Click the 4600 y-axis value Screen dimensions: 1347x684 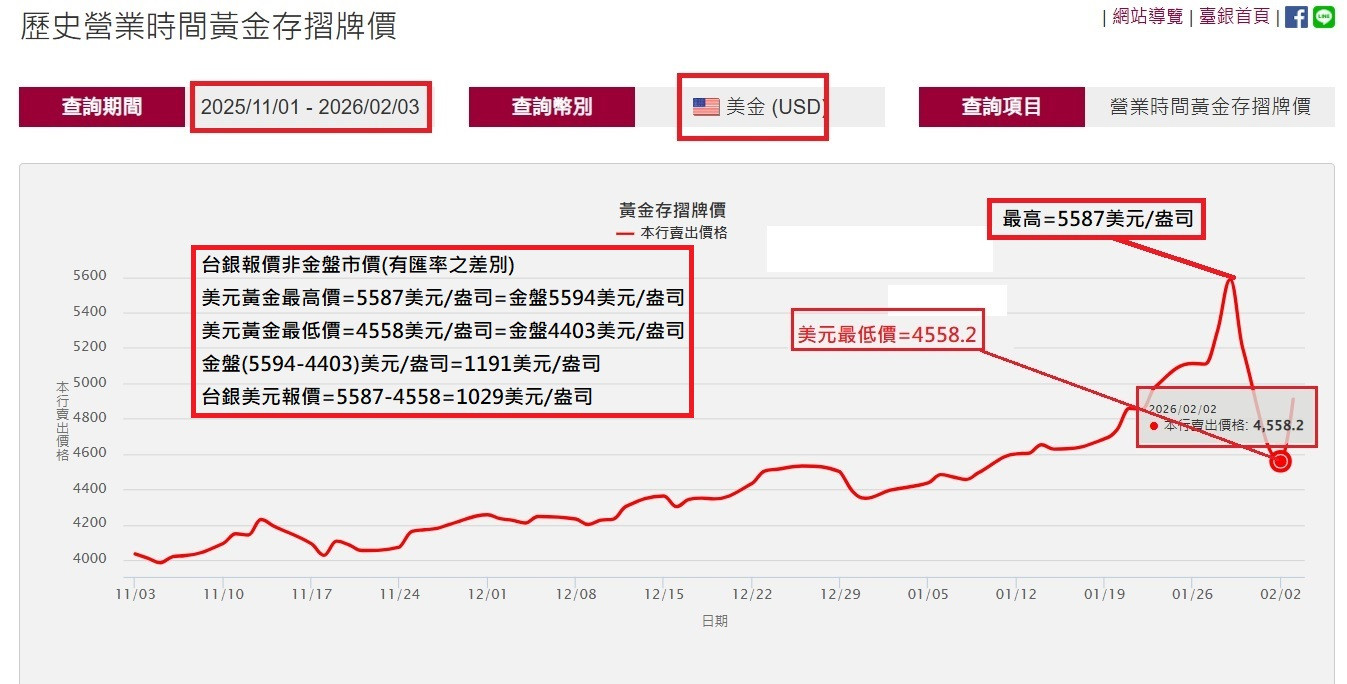[x=89, y=454]
